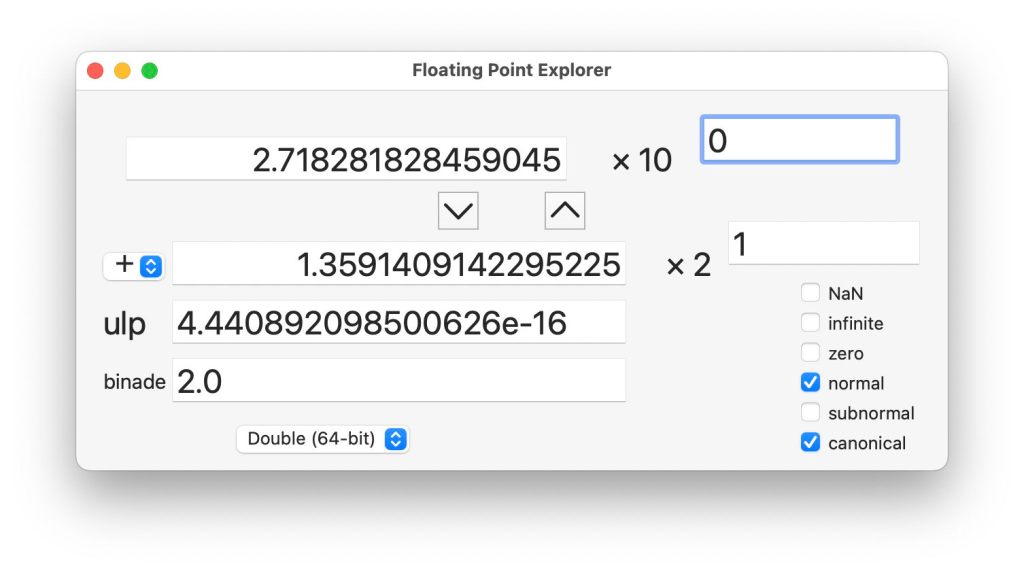Close the Floating Point Explorer window
The width and height of the screenshot is (1024, 571).
pyautogui.click(x=96, y=71)
